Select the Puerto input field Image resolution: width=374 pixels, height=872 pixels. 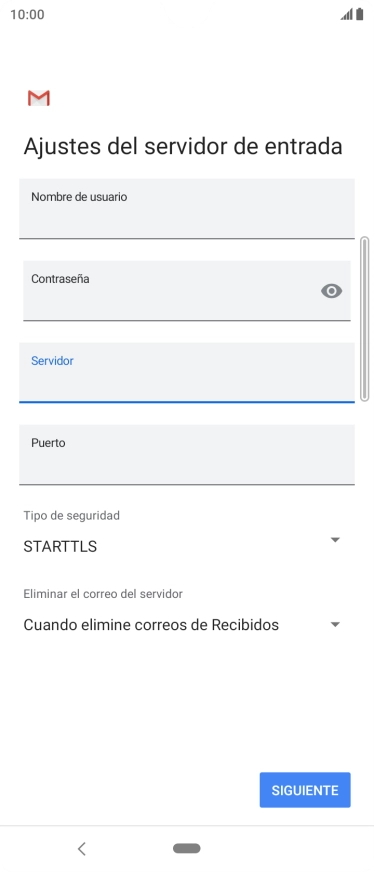coord(187,455)
